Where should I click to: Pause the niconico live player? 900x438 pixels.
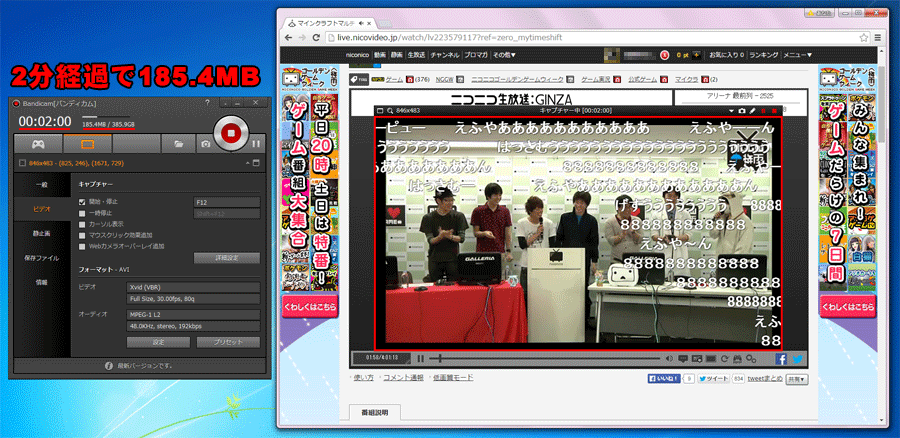click(421, 359)
